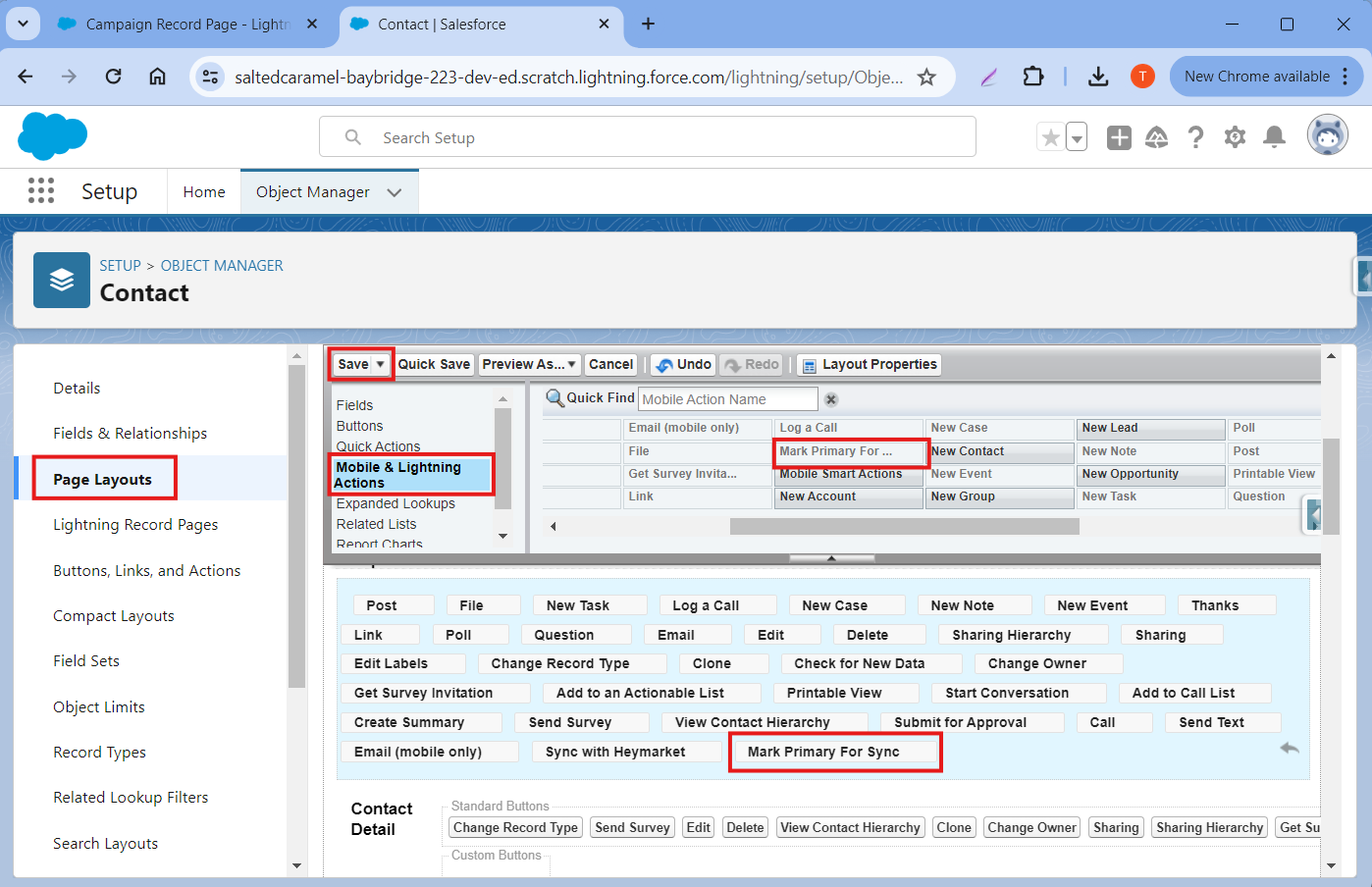Open the favorites list dropdown arrow

tap(1077, 138)
